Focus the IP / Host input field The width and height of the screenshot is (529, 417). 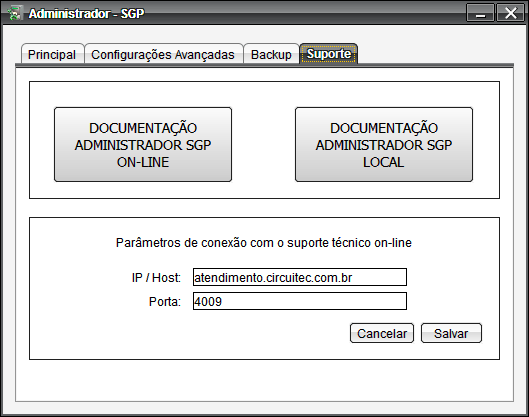[300, 277]
